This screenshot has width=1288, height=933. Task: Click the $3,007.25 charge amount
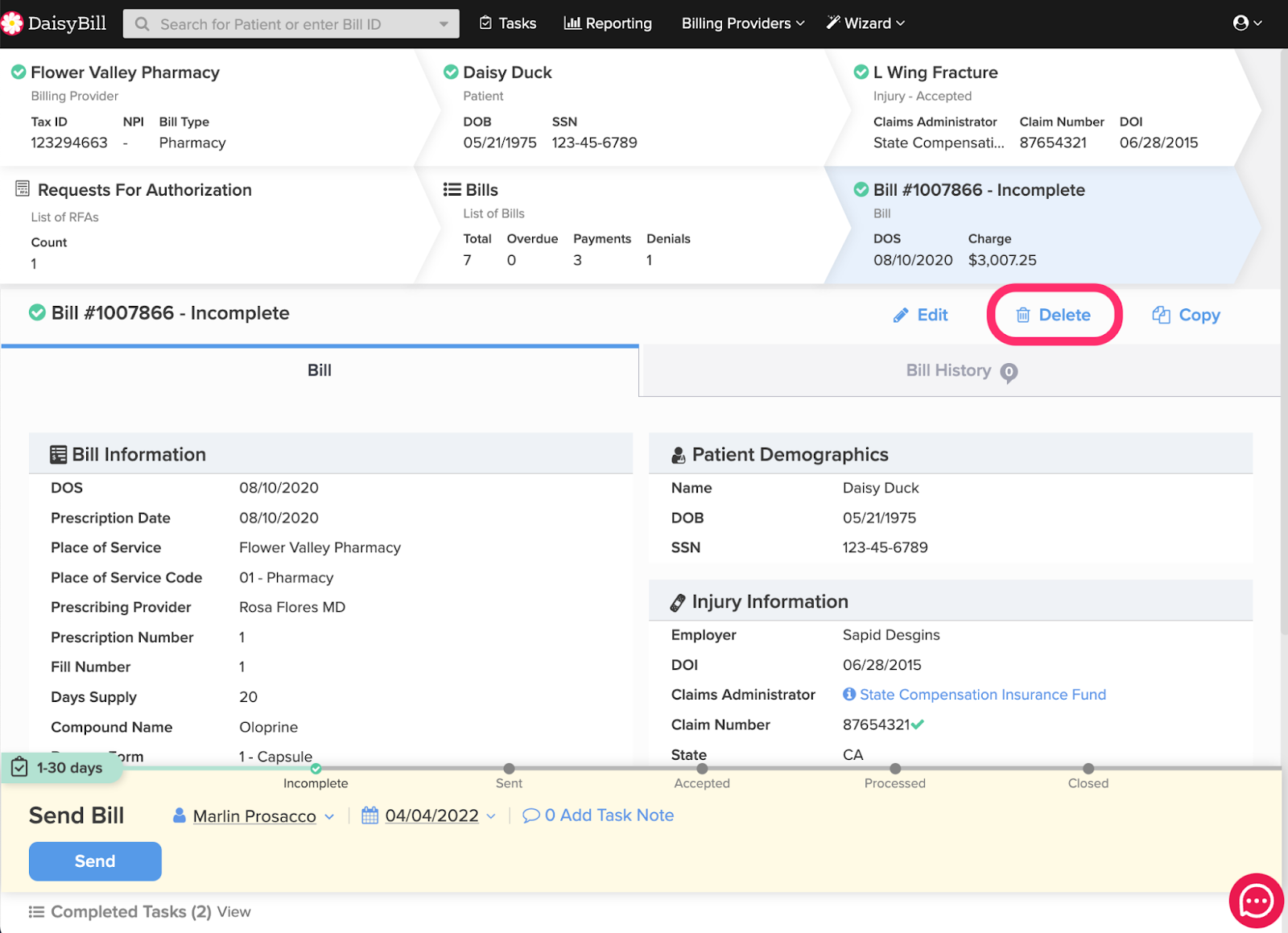click(1002, 260)
